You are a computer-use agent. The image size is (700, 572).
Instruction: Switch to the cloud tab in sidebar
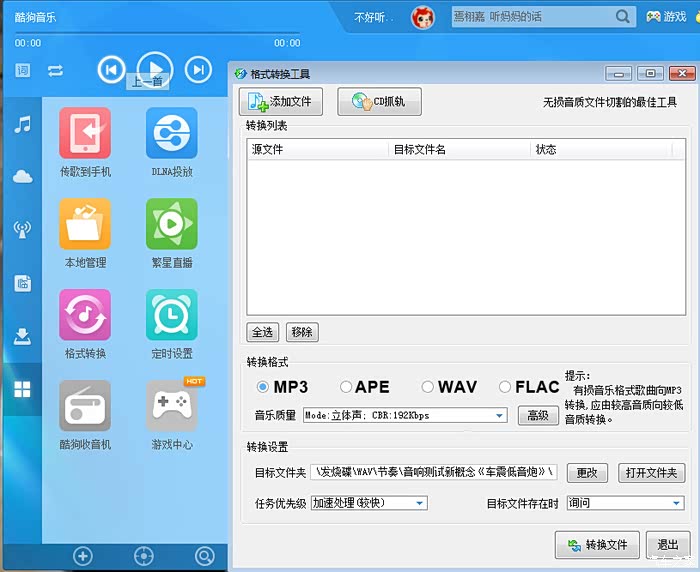[22, 177]
